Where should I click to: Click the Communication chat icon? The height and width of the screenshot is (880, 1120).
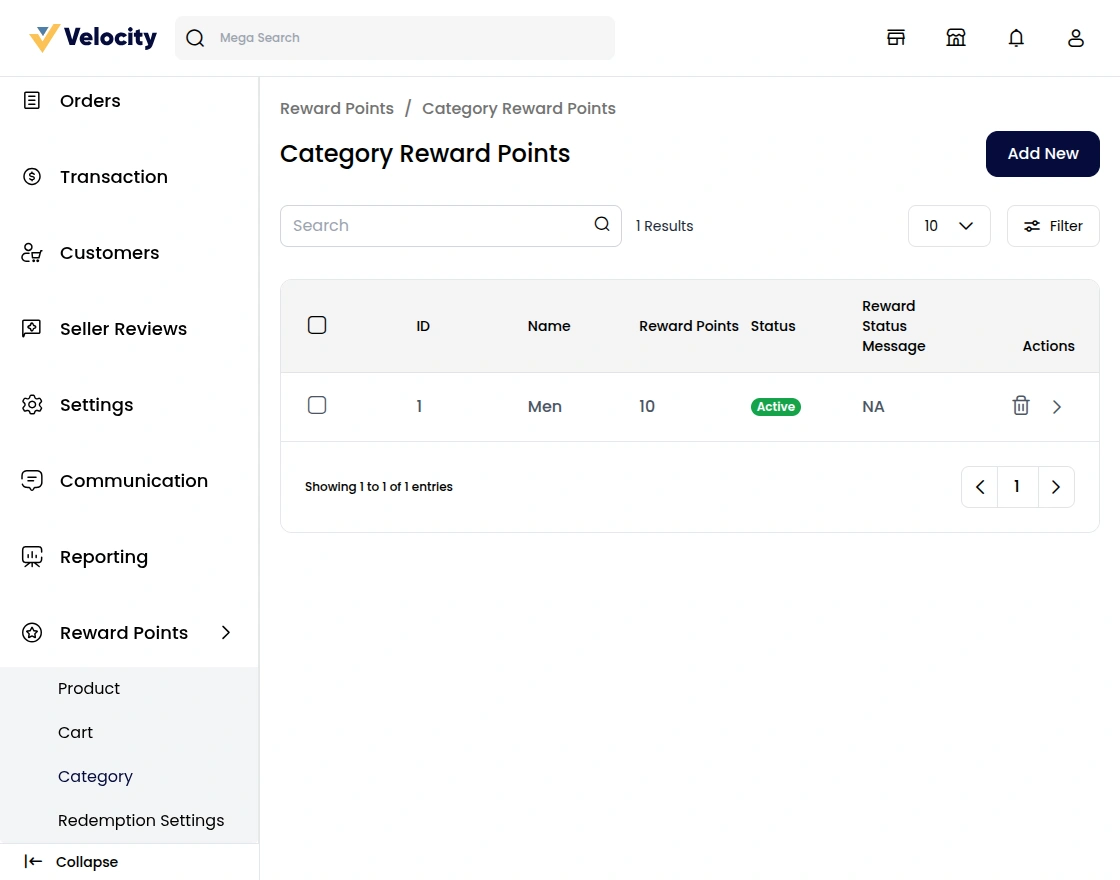coord(31,481)
